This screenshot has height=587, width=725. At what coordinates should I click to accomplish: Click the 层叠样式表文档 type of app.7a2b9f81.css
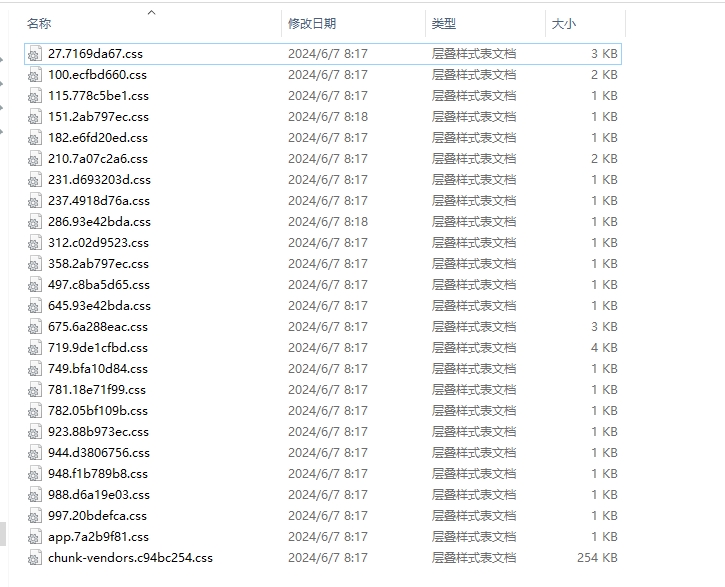[x=473, y=537]
